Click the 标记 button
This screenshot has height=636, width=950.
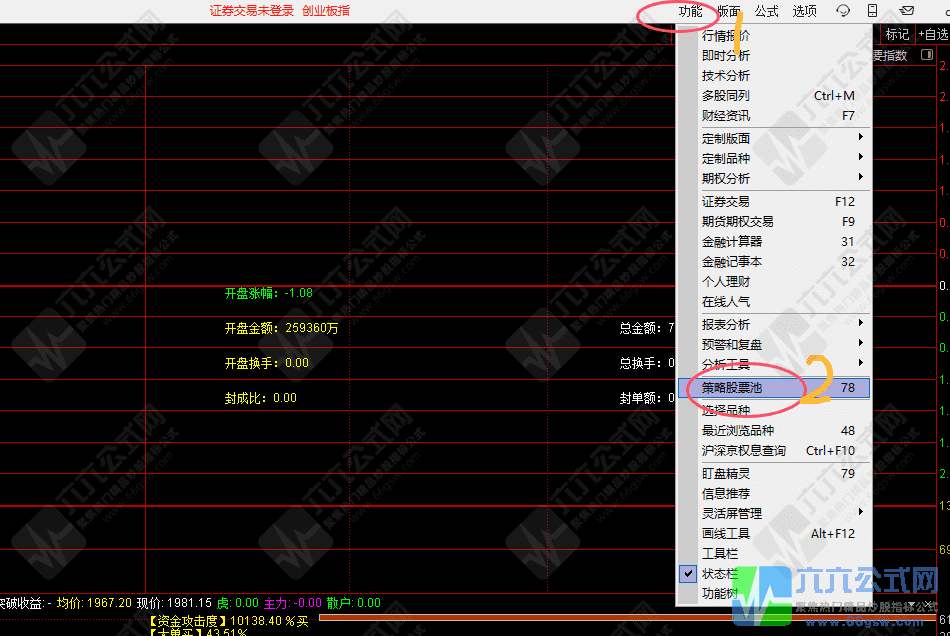pos(897,34)
